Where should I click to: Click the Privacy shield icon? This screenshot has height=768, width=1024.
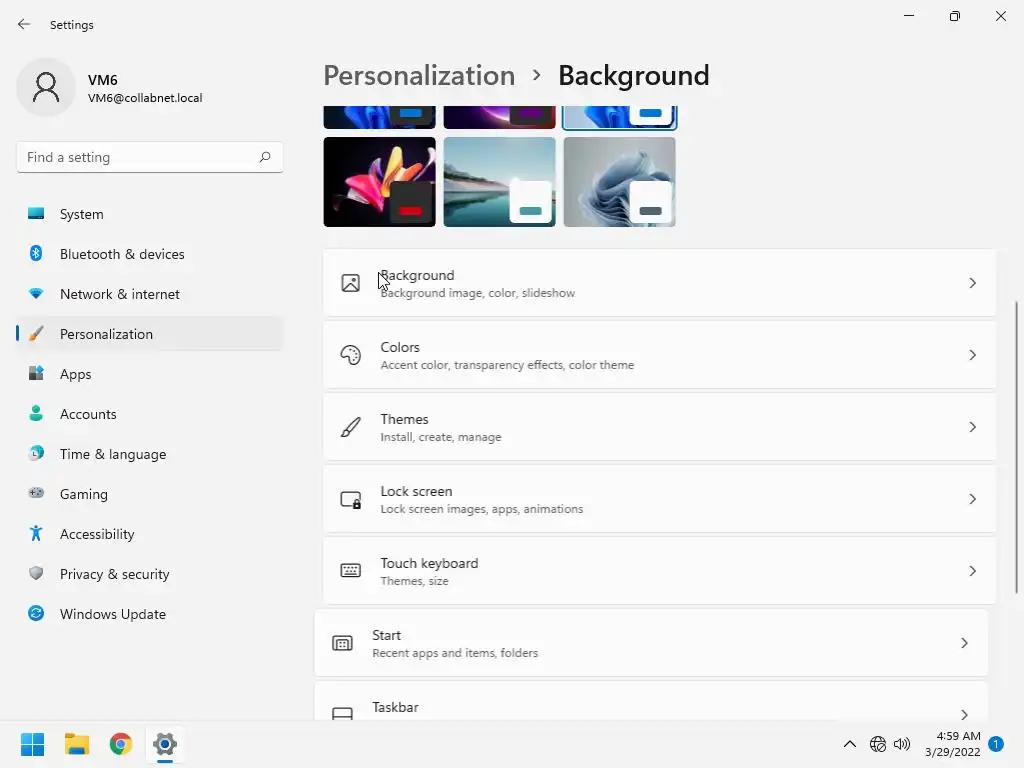point(36,573)
